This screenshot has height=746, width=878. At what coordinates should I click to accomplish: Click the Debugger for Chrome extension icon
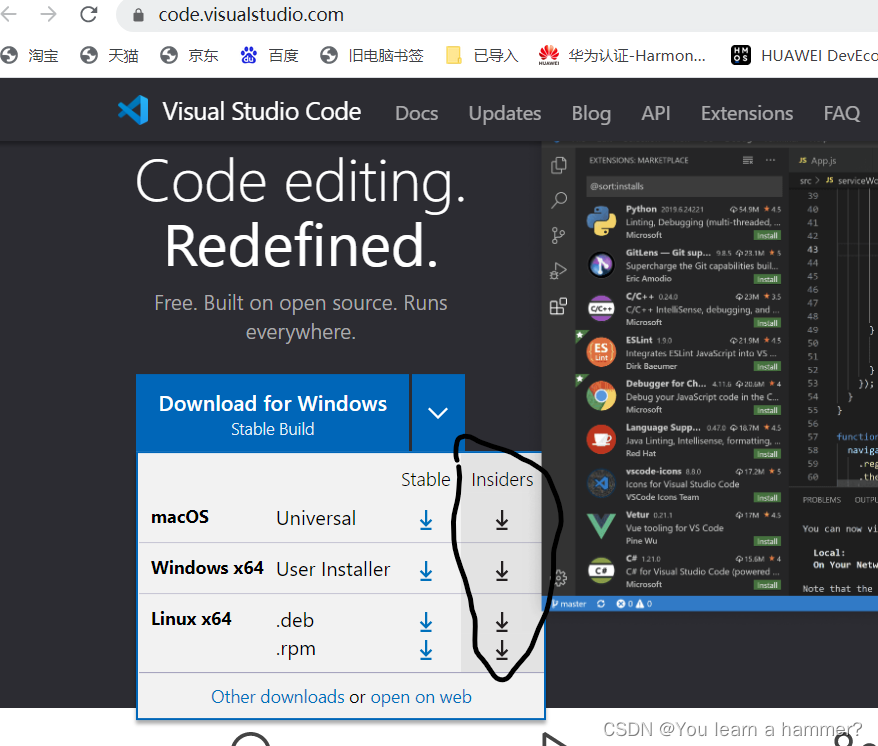tap(601, 395)
